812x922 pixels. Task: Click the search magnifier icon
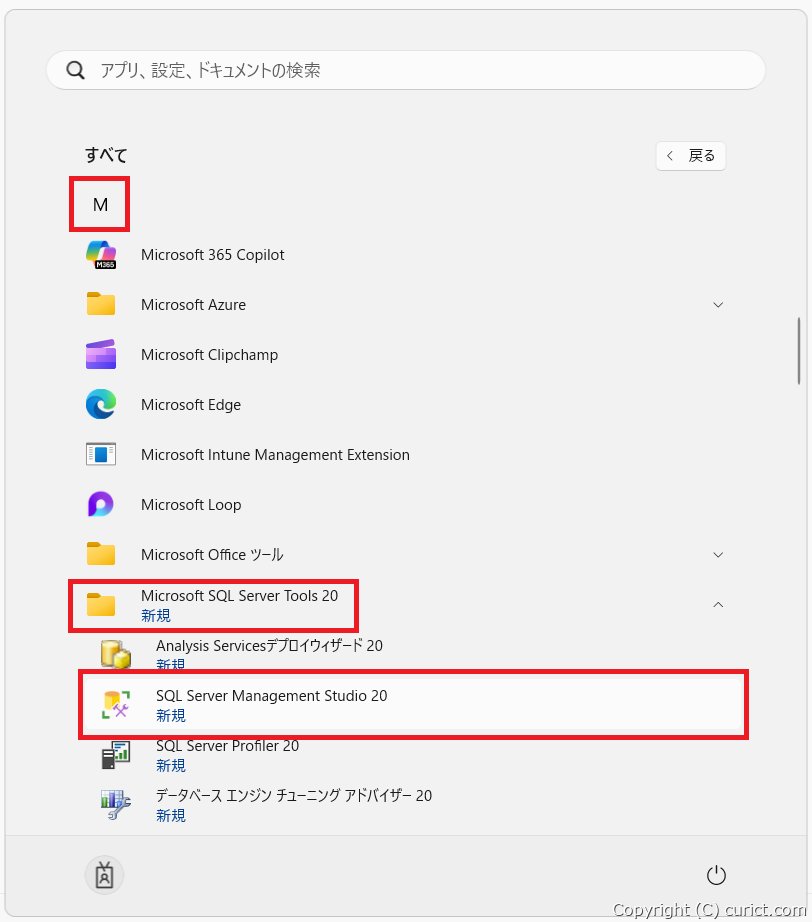[x=75, y=71]
